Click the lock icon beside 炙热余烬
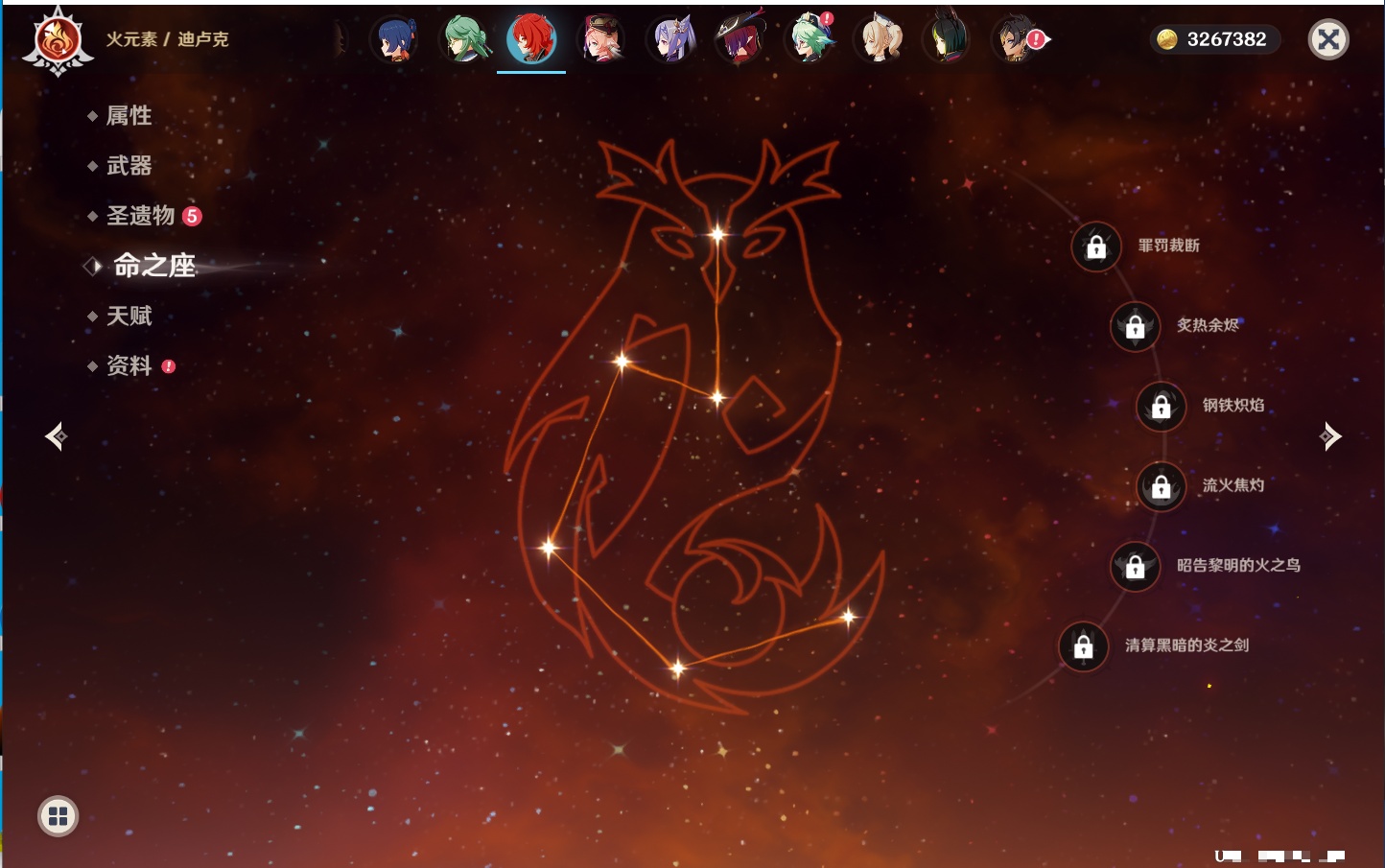This screenshot has width=1385, height=868. 1136,326
